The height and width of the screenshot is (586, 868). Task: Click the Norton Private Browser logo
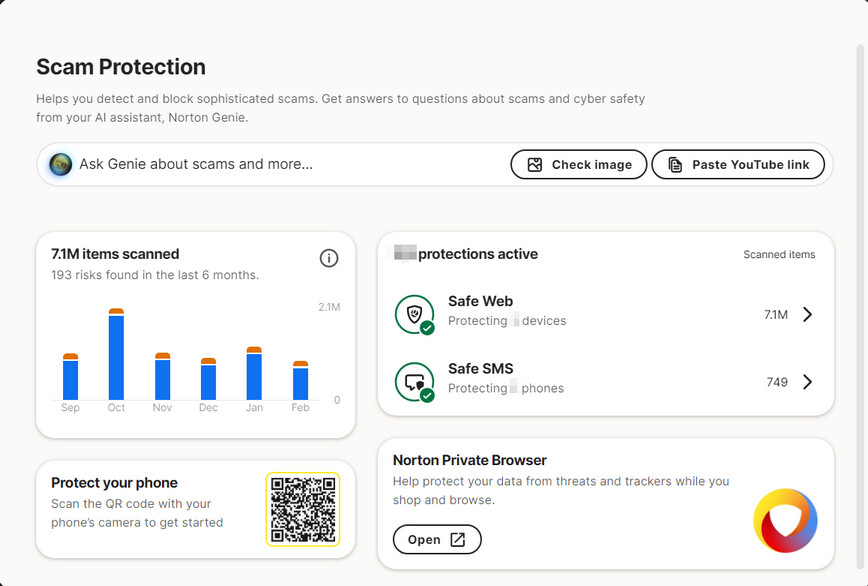coord(785,520)
